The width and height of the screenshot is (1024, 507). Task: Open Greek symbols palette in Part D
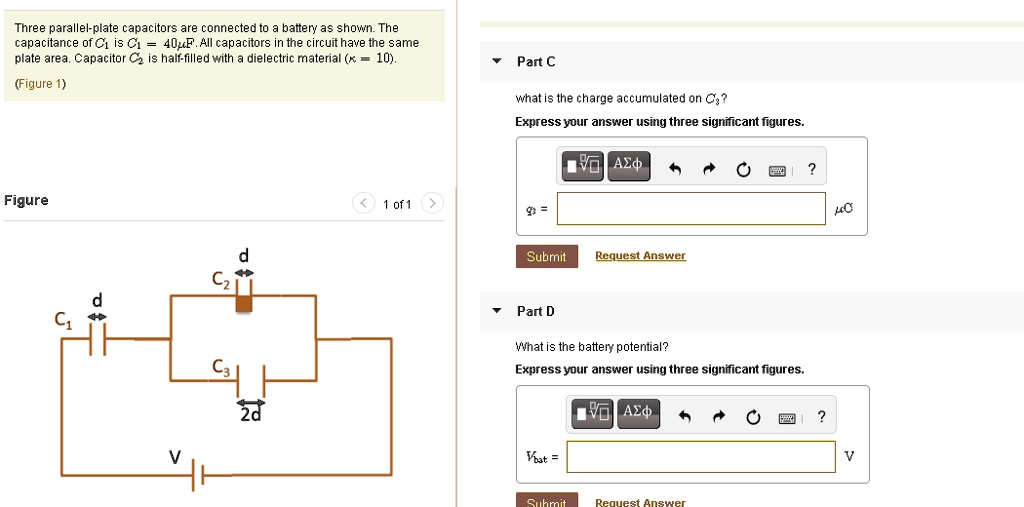click(x=638, y=413)
